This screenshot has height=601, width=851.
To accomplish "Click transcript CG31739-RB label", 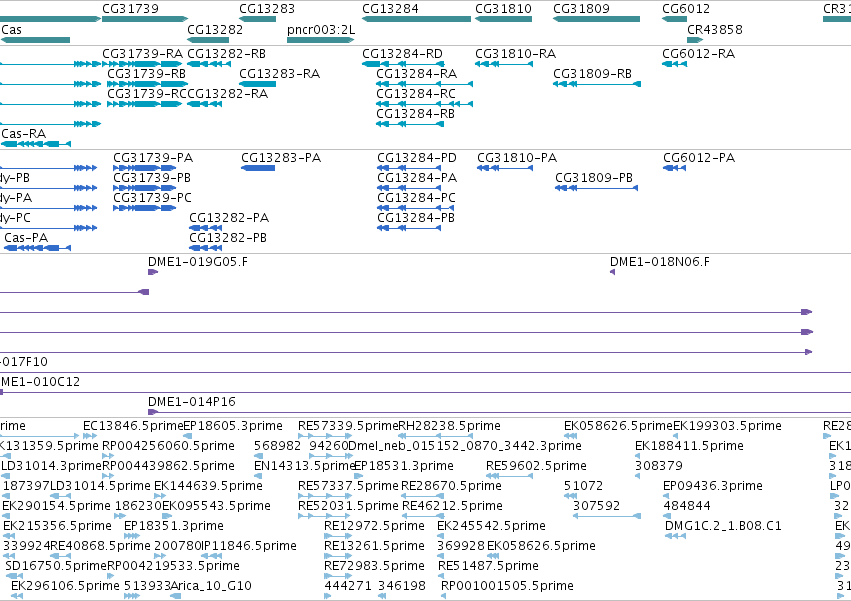I will [x=146, y=74].
